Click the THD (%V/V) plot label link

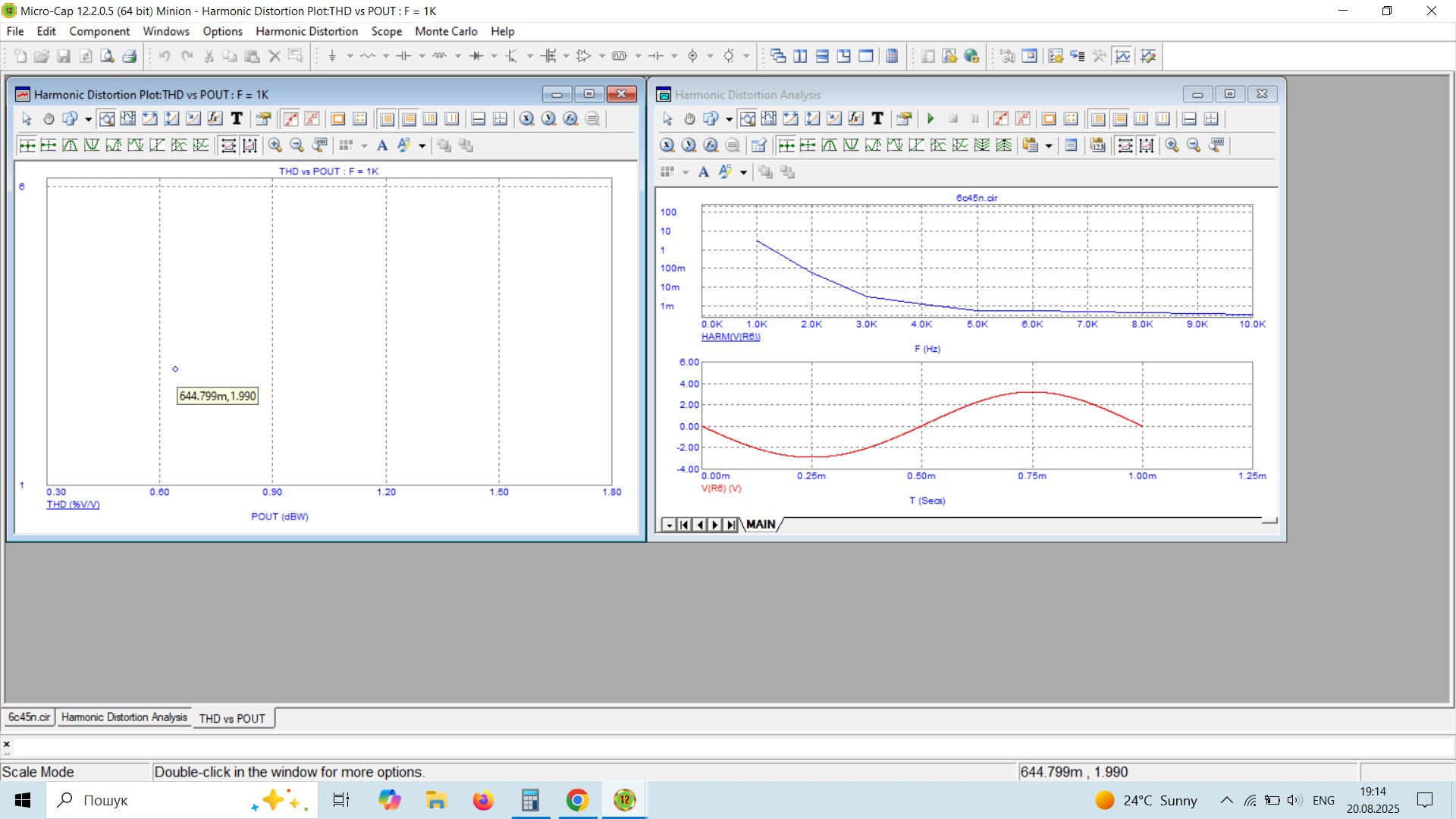pos(73,504)
